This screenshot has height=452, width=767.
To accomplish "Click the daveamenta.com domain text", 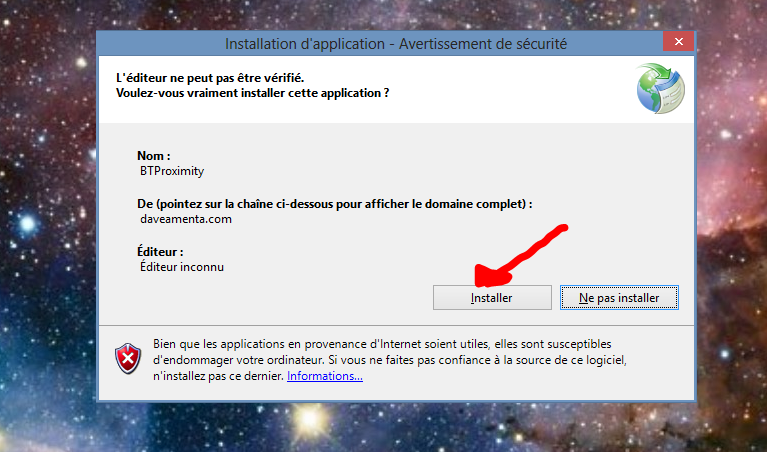I will [186, 219].
